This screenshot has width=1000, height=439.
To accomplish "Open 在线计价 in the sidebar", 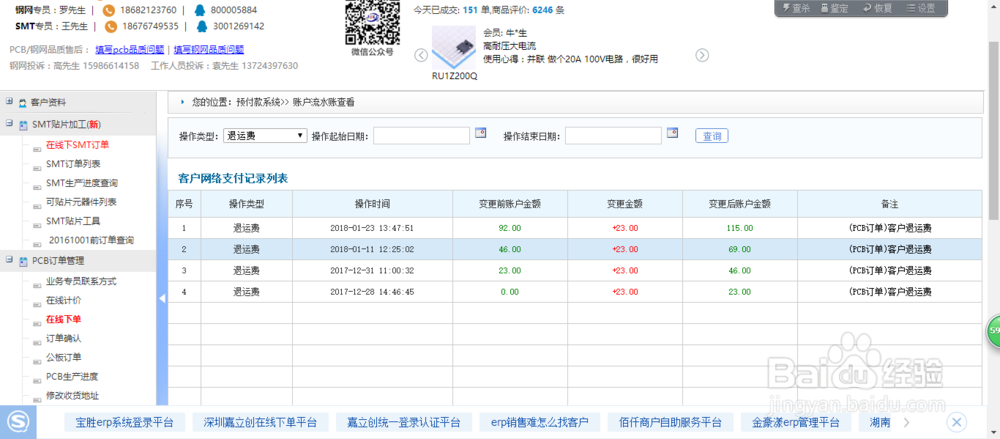I will click(x=63, y=300).
